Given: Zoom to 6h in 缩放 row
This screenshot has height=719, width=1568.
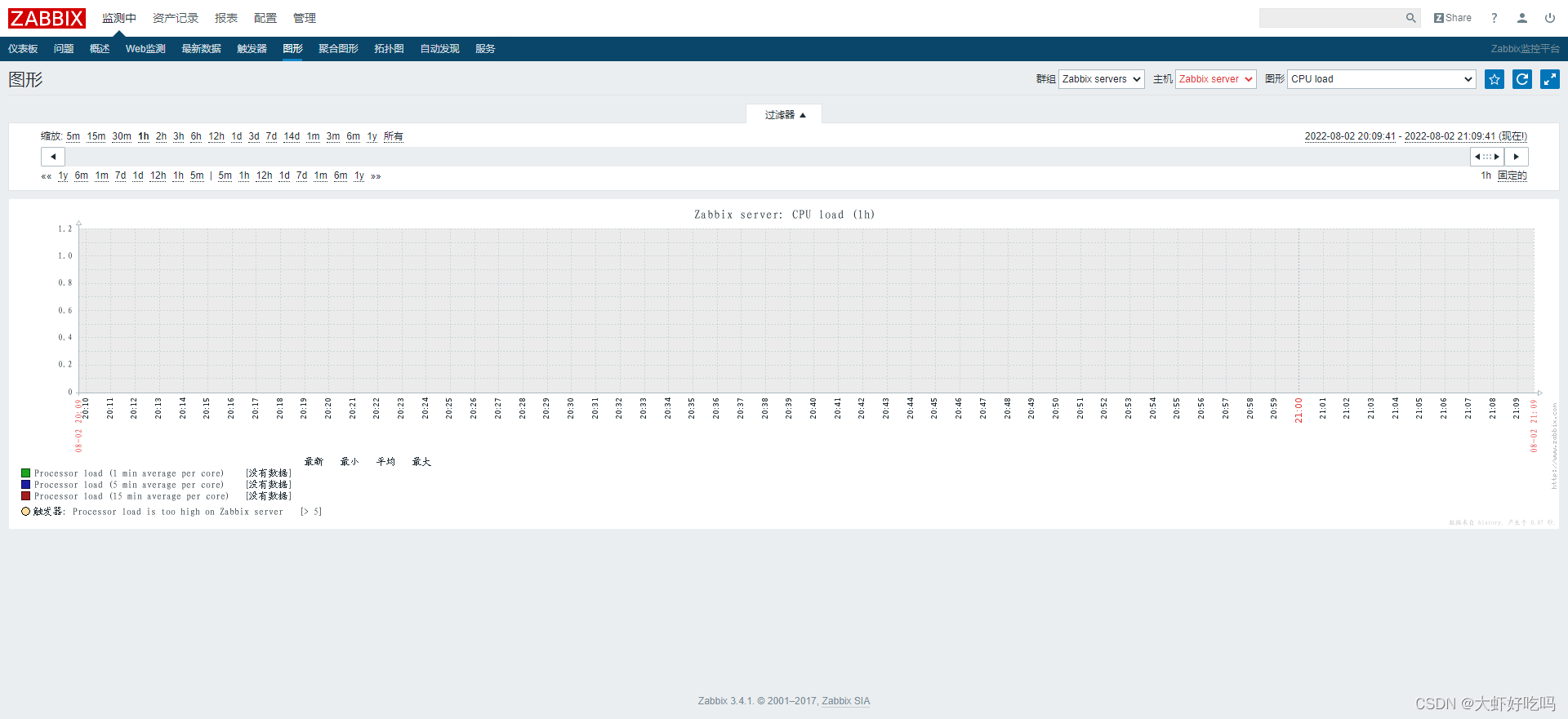Looking at the screenshot, I should (x=196, y=136).
